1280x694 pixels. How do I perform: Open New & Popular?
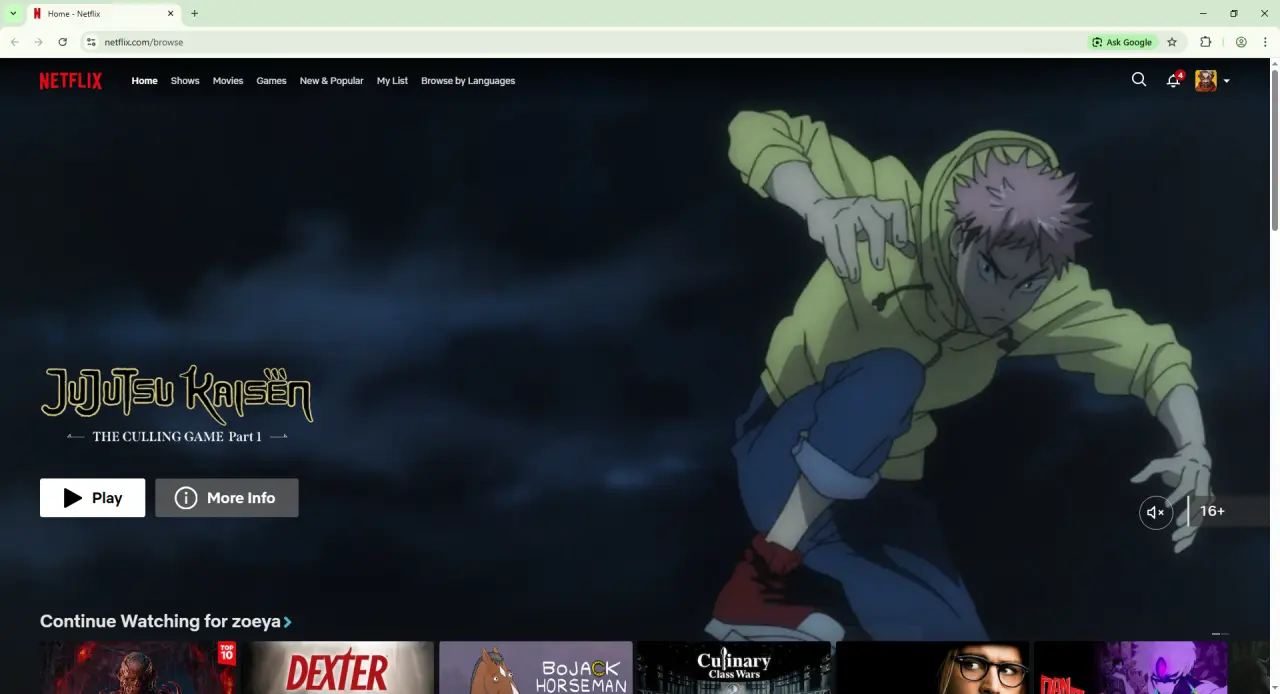[x=331, y=81]
